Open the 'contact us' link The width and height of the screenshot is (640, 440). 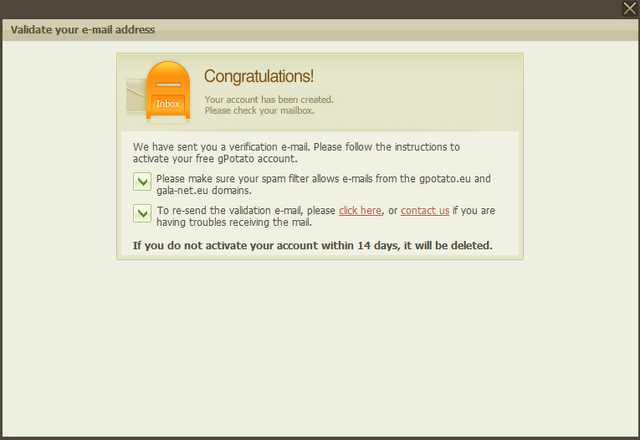425,211
